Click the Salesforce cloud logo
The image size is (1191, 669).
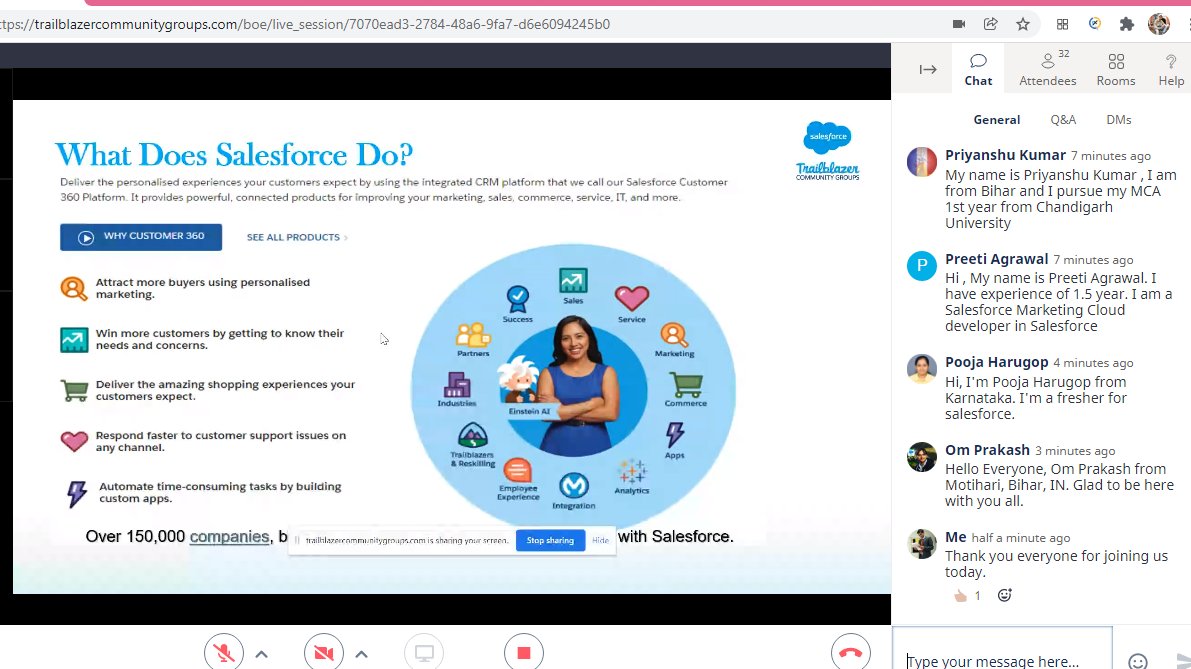827,137
